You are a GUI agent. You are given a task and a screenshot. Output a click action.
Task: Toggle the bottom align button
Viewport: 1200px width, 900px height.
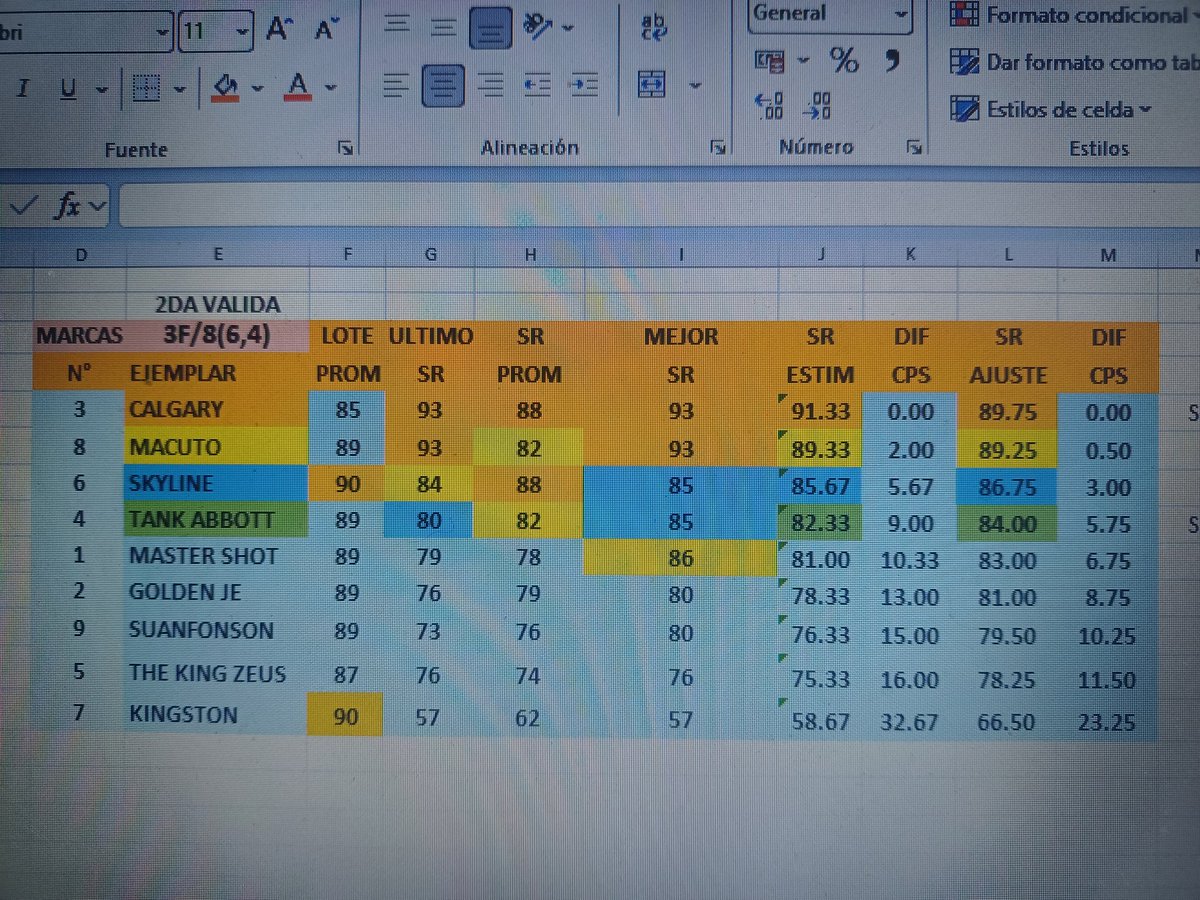pyautogui.click(x=490, y=29)
